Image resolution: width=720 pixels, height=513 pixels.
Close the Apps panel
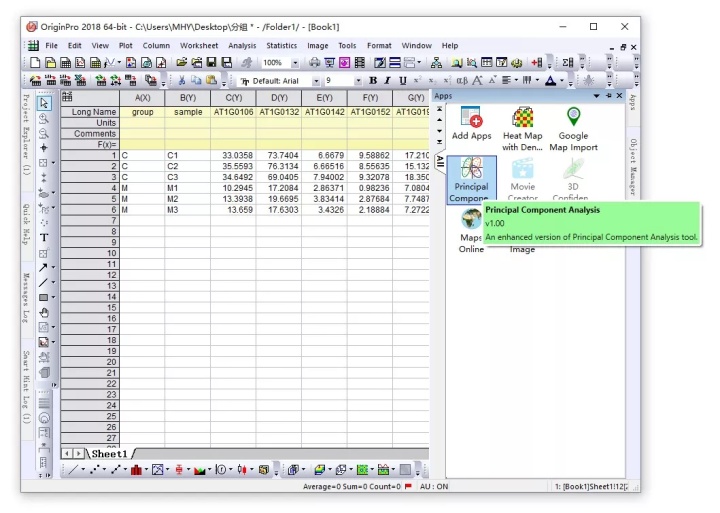(x=619, y=96)
